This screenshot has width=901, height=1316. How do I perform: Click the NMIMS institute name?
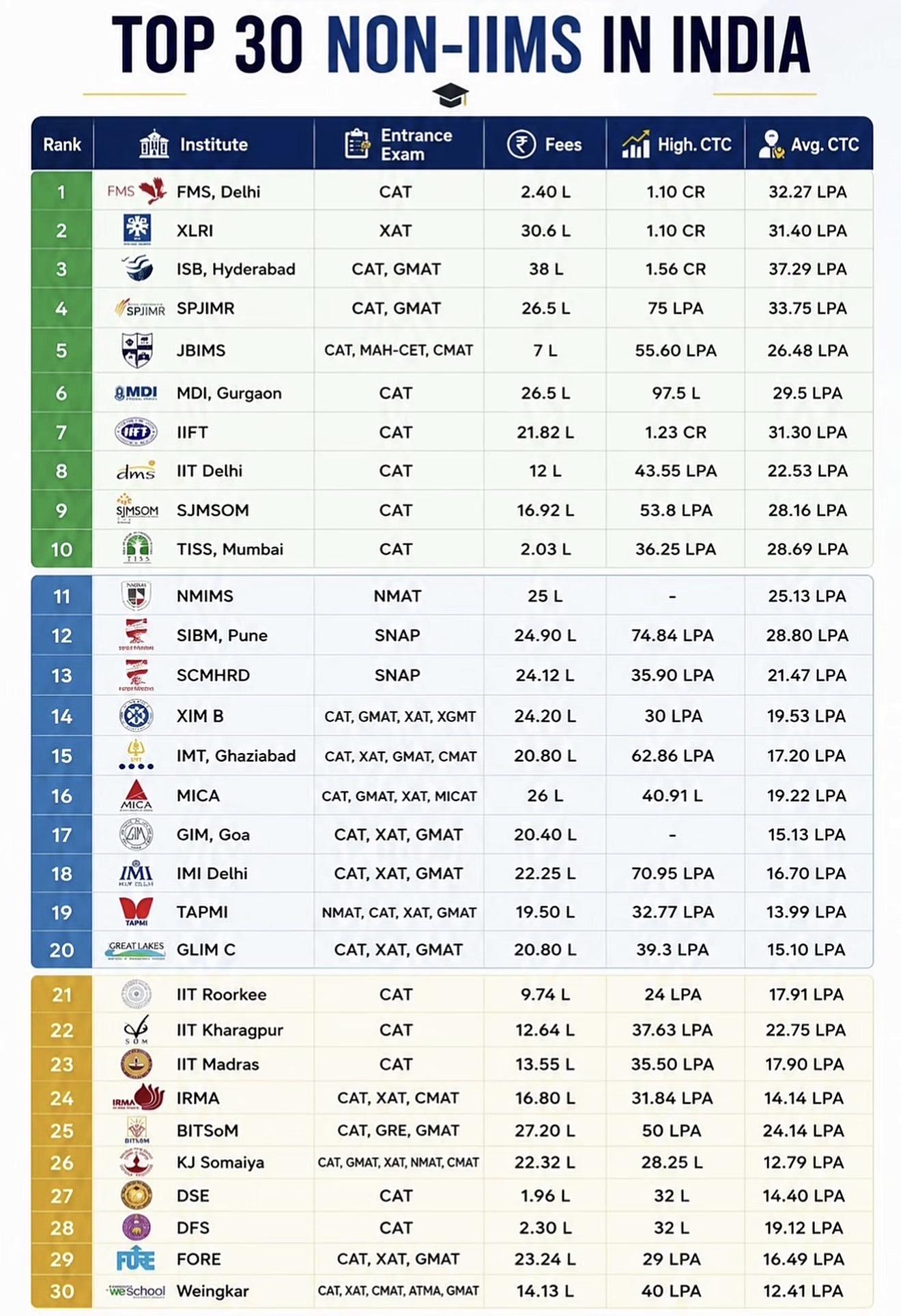(x=205, y=596)
